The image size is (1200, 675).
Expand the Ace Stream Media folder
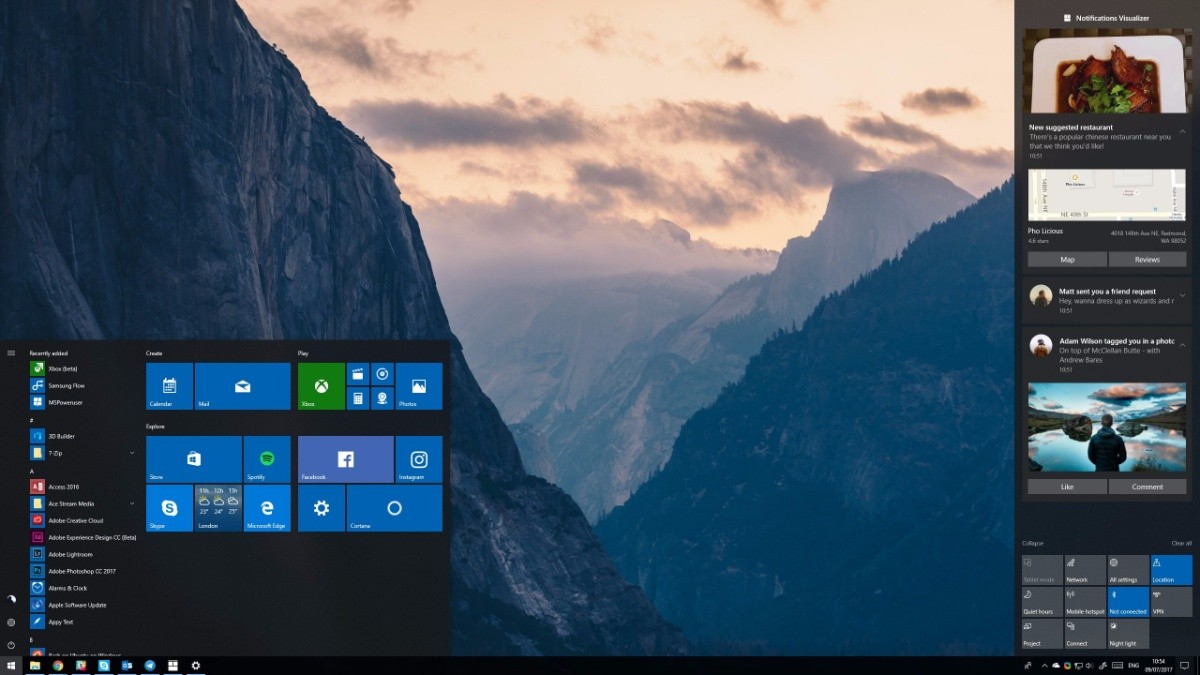pyautogui.click(x=132, y=503)
